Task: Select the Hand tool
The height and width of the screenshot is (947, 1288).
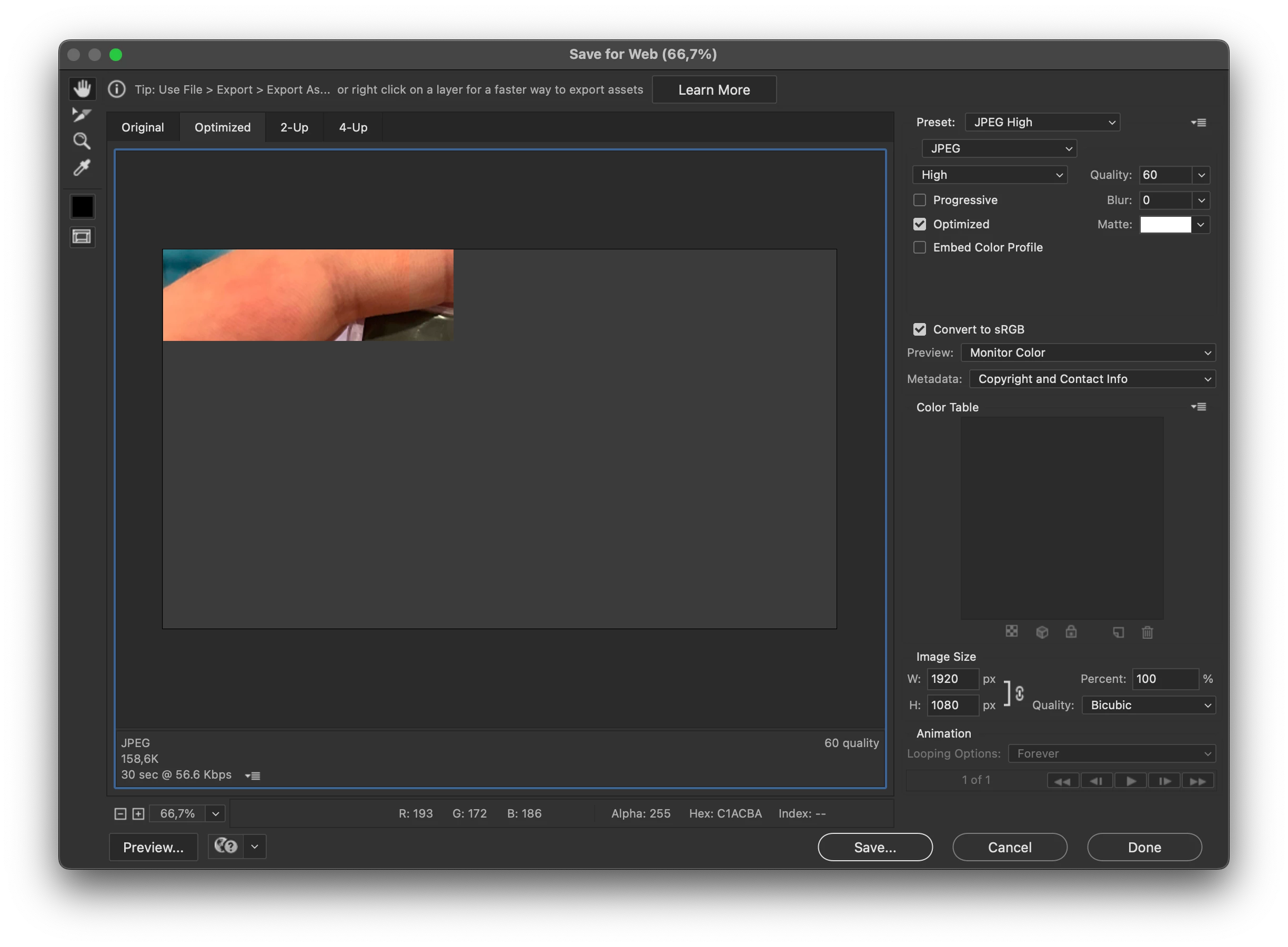Action: click(82, 89)
